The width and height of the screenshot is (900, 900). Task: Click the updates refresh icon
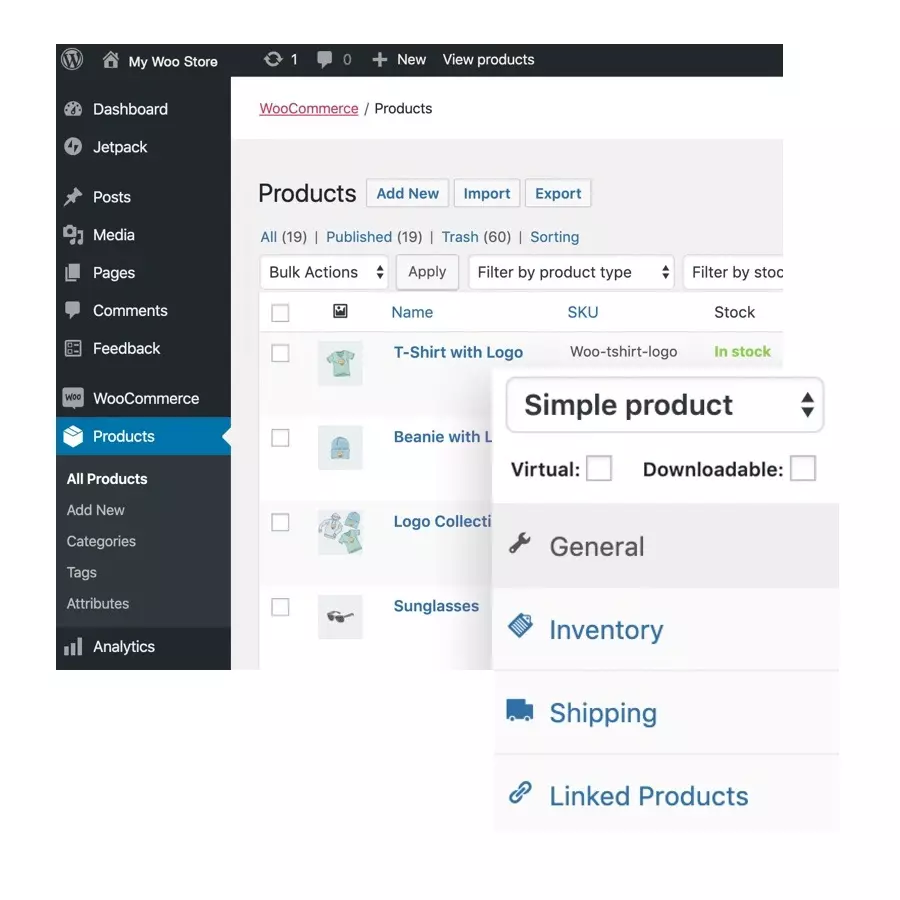[x=273, y=60]
